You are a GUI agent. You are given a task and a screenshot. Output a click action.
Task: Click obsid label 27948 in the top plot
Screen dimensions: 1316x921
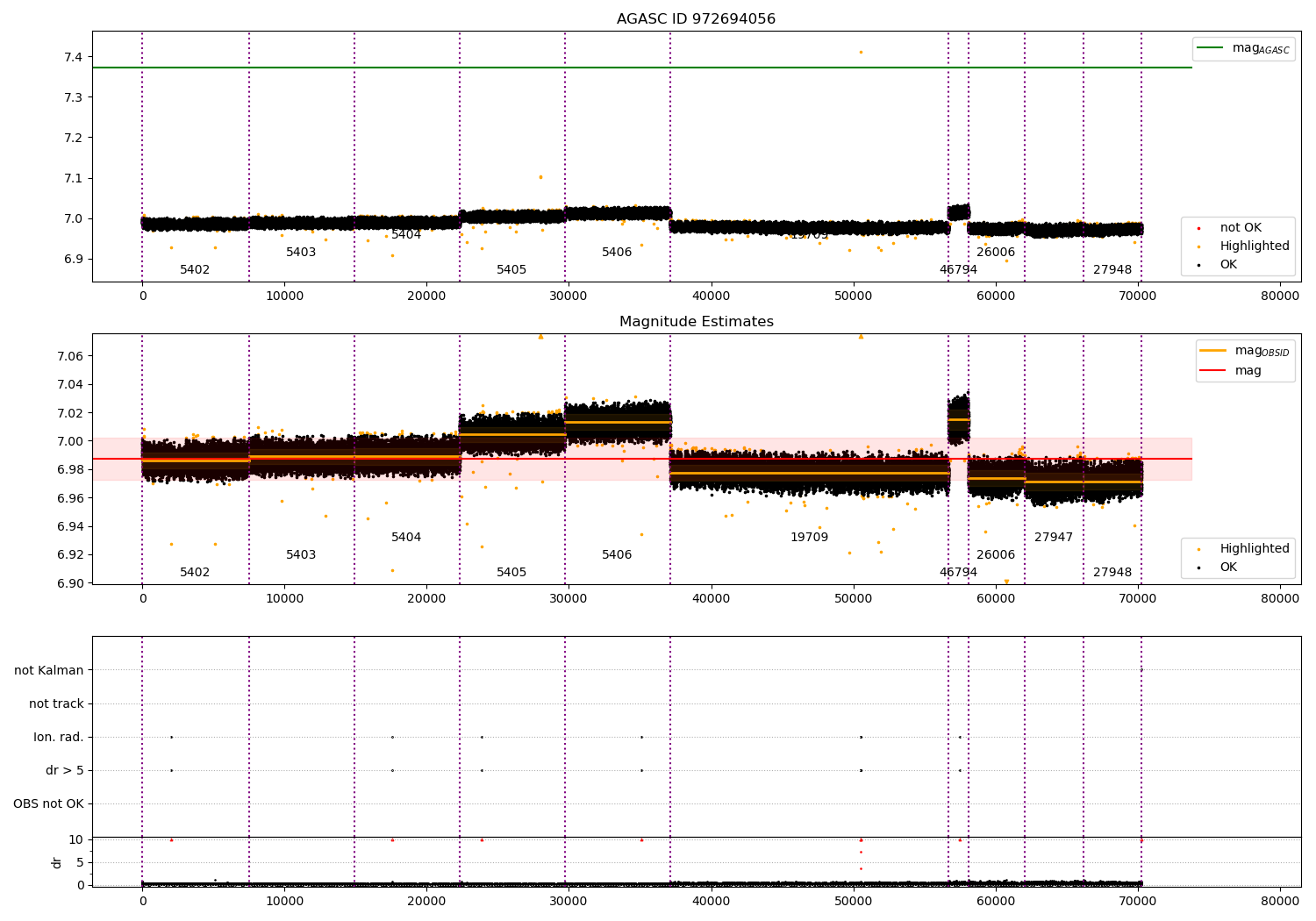pyautogui.click(x=1112, y=270)
